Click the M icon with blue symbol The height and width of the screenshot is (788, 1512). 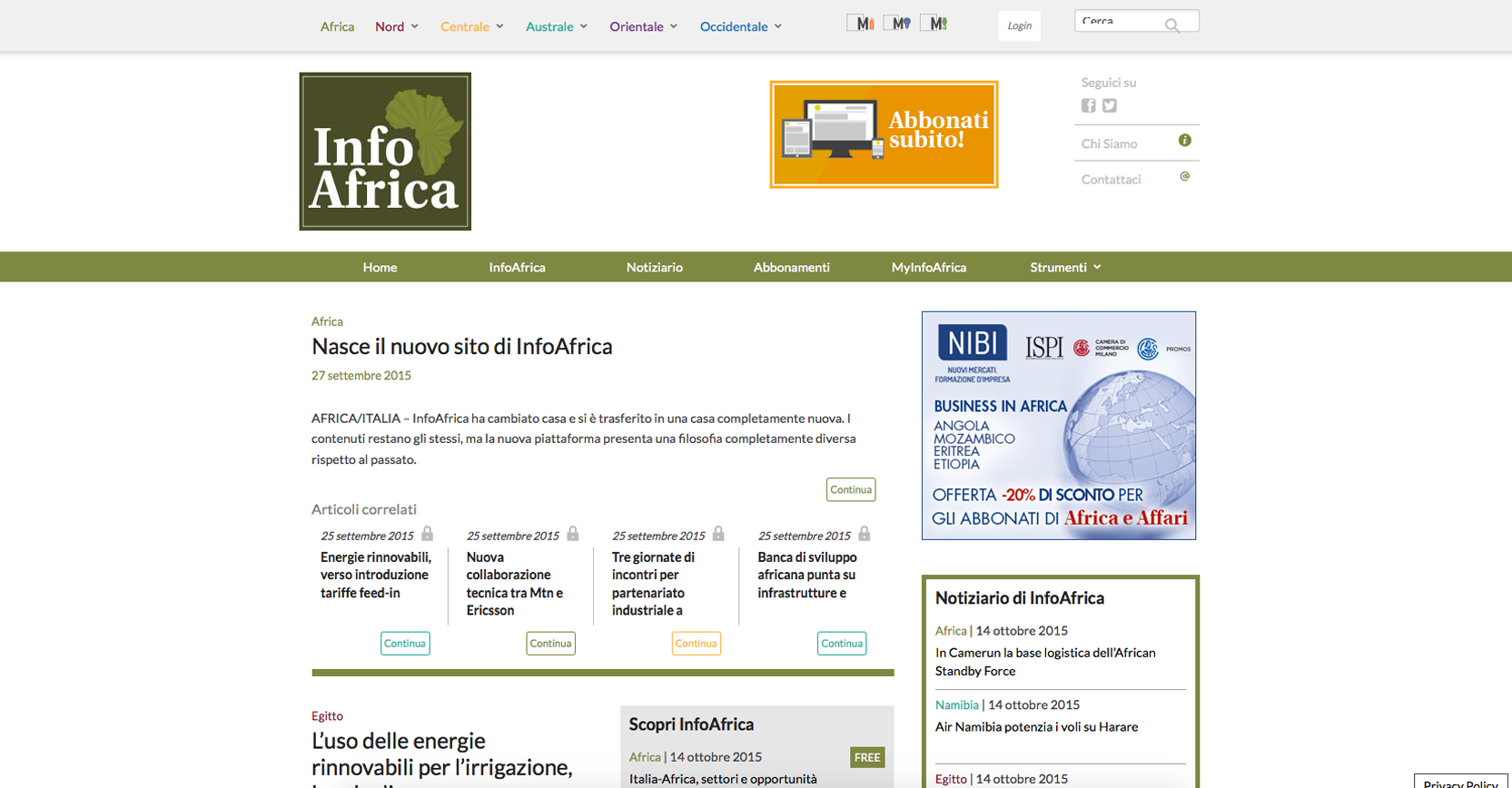pyautogui.click(x=900, y=24)
